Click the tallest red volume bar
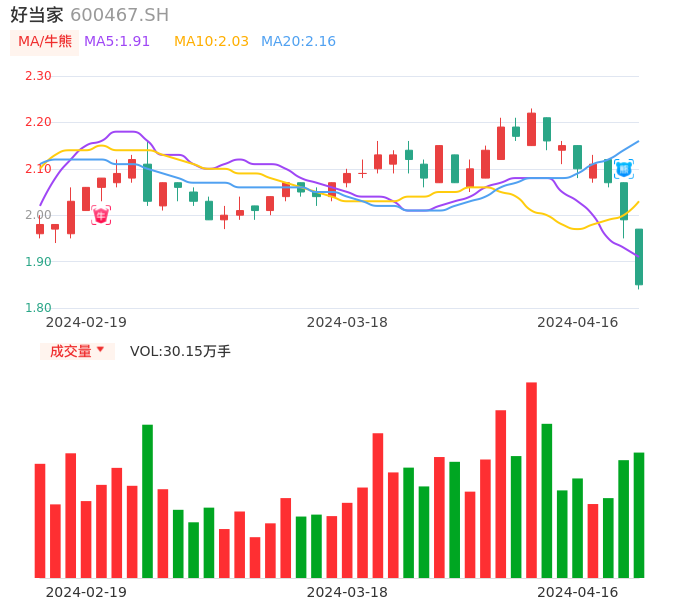Image resolution: width=686 pixels, height=606 pixels. [531, 480]
